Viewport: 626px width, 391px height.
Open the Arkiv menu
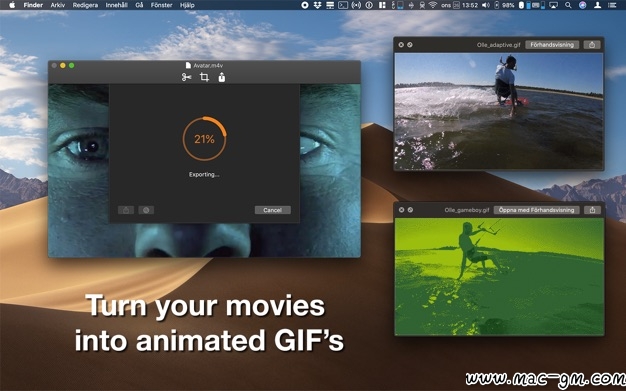[x=58, y=5]
